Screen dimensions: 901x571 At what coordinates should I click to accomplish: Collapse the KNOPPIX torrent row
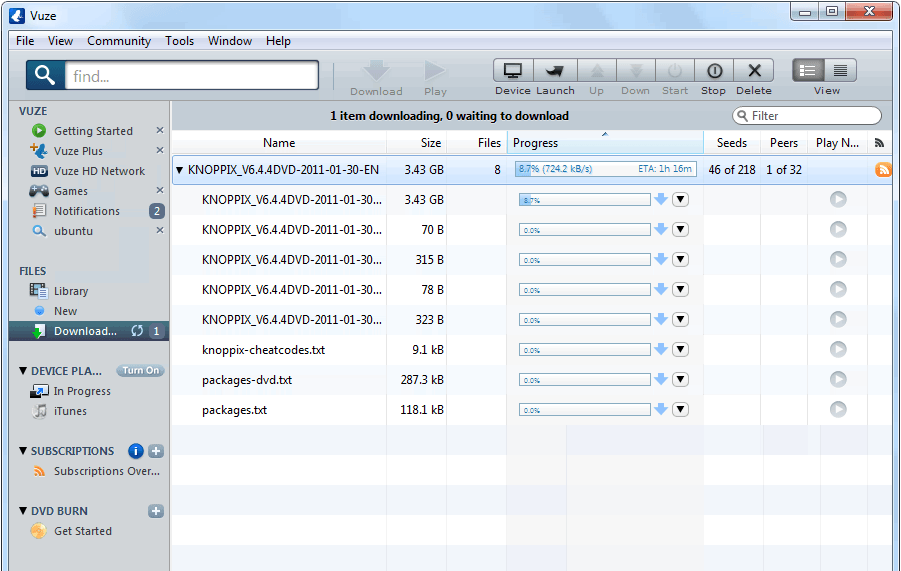tap(179, 170)
